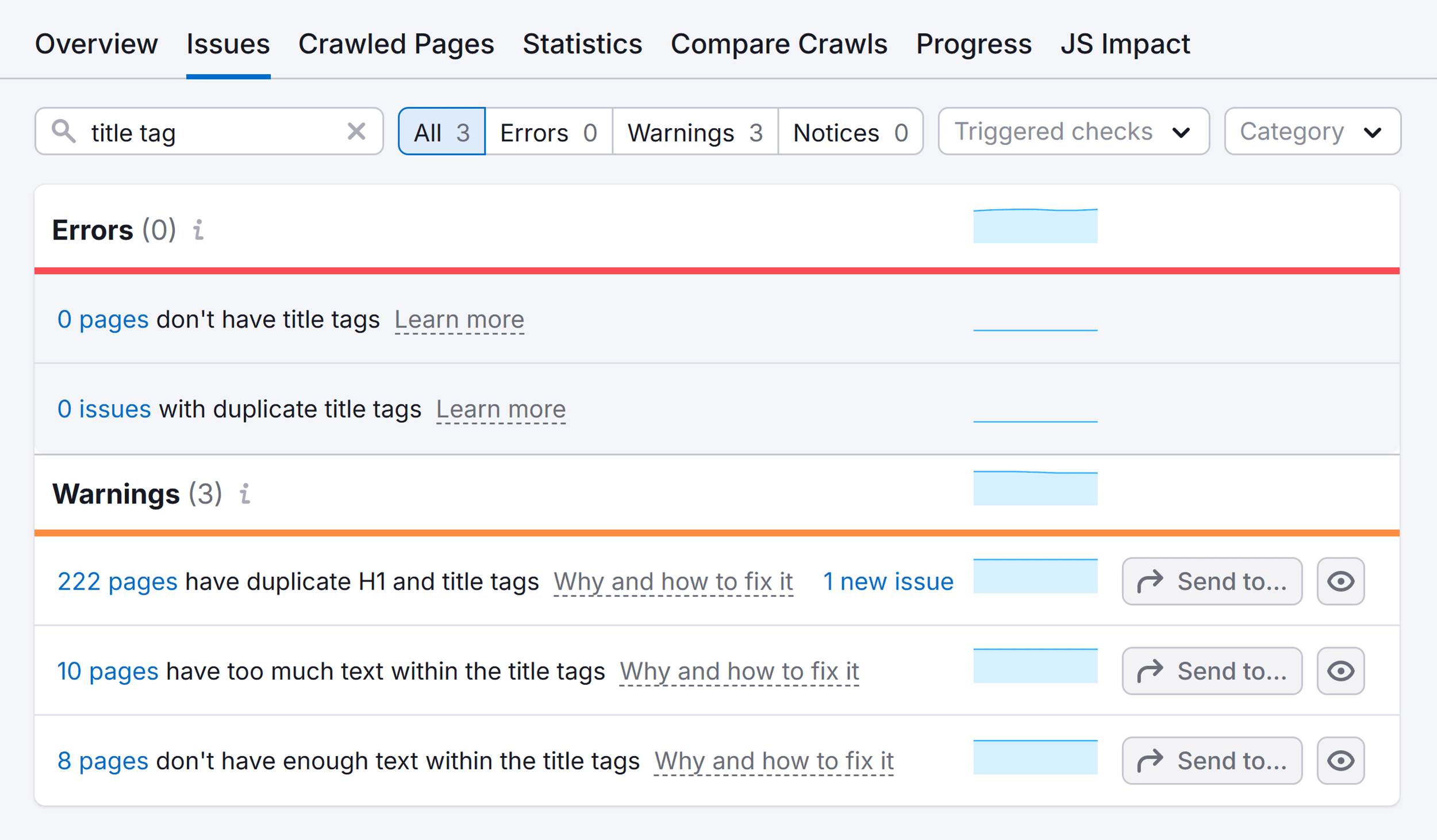Hide the duplicate H1 and title tags issue
This screenshot has height=840, width=1437.
point(1340,581)
